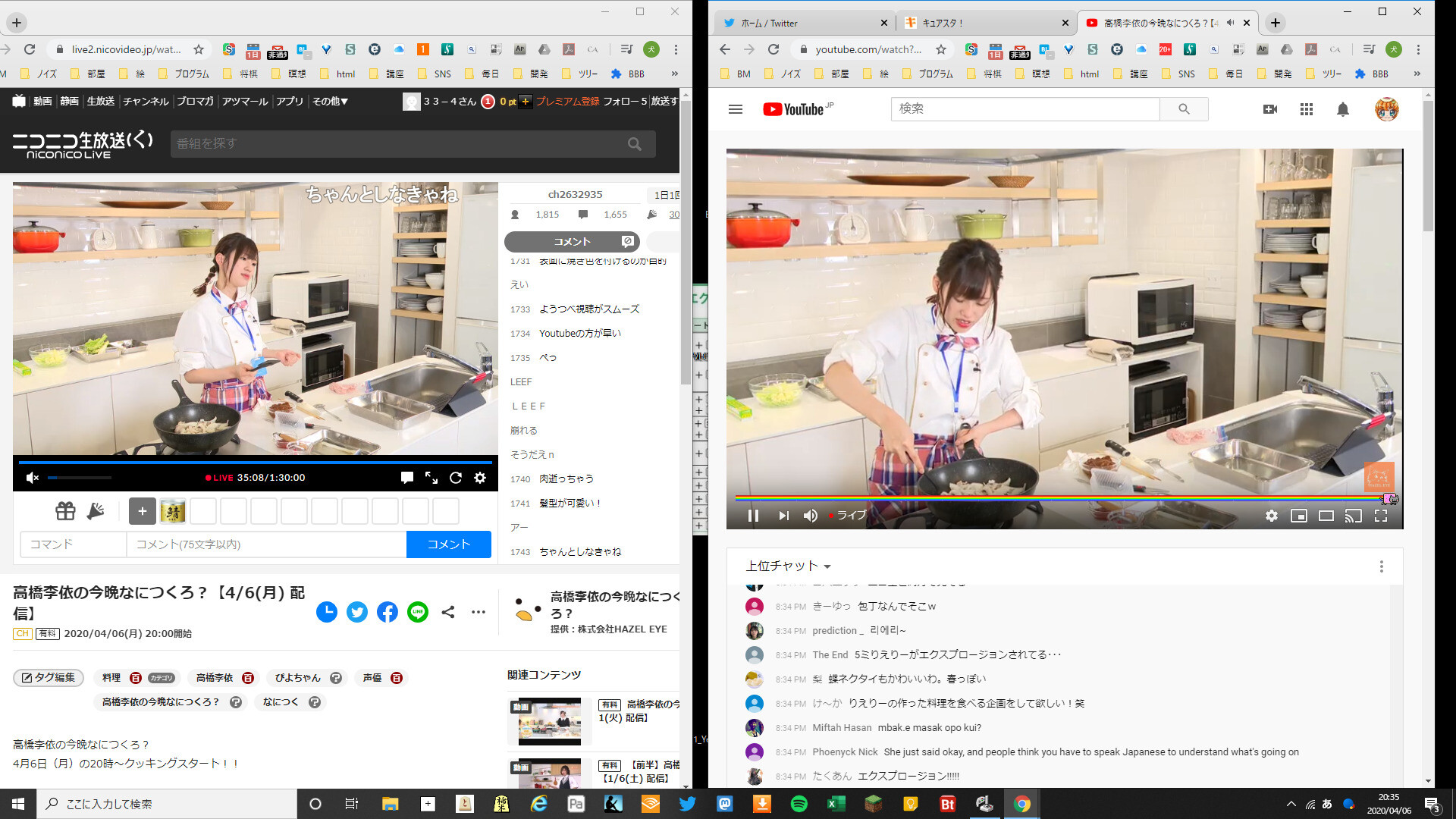Open the チャンネル menu item
Screen dimensions: 1456x819
146,101
